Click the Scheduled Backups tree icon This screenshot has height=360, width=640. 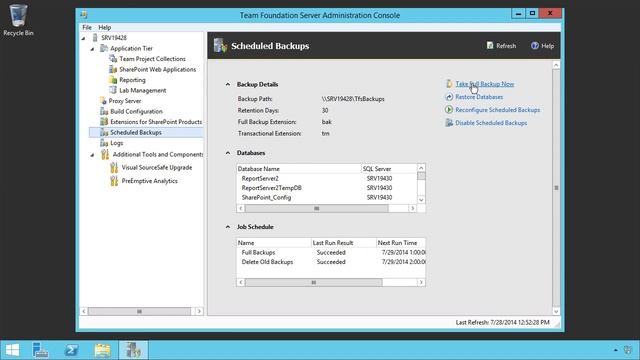point(104,132)
